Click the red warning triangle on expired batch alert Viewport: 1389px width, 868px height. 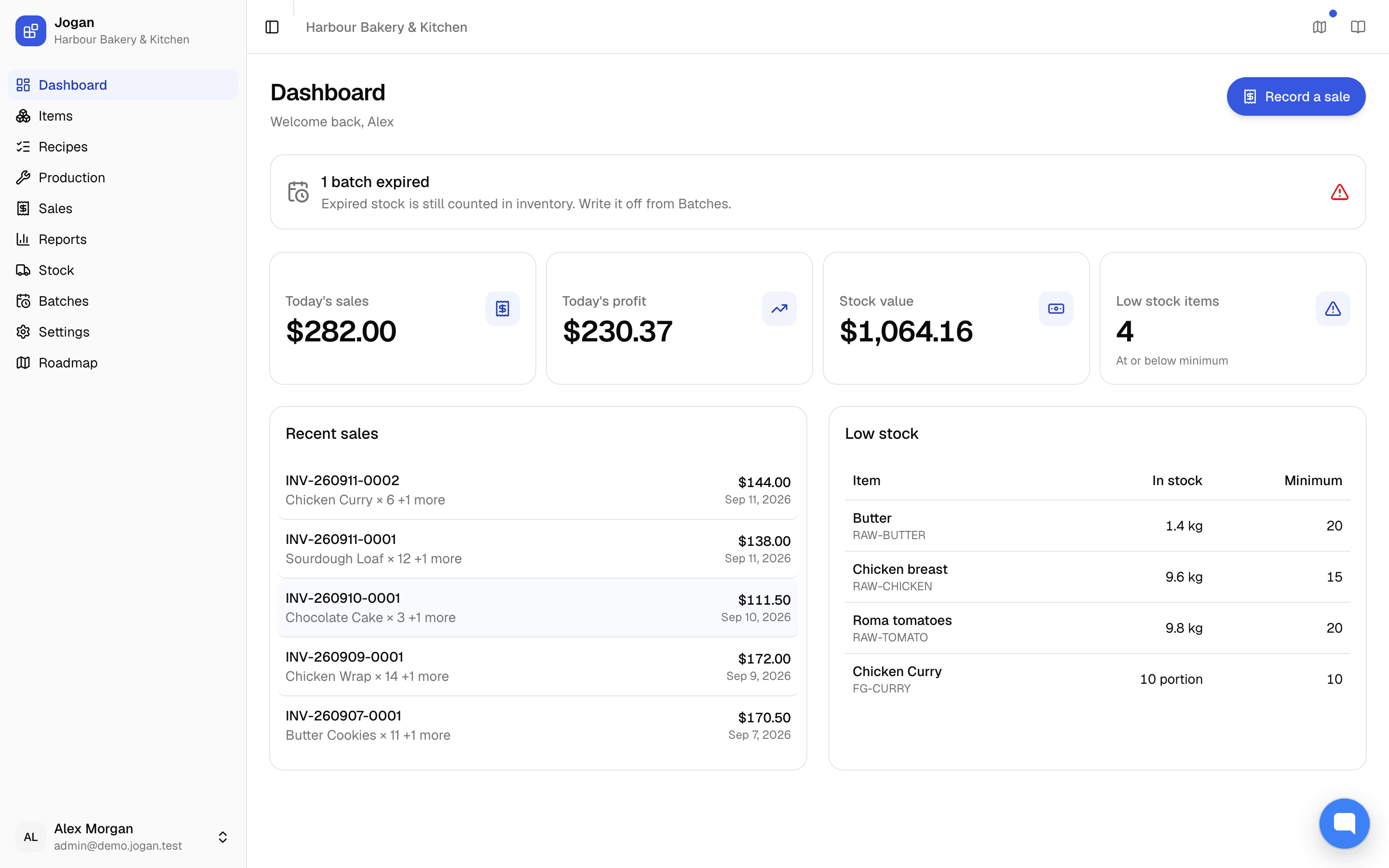[x=1340, y=192]
